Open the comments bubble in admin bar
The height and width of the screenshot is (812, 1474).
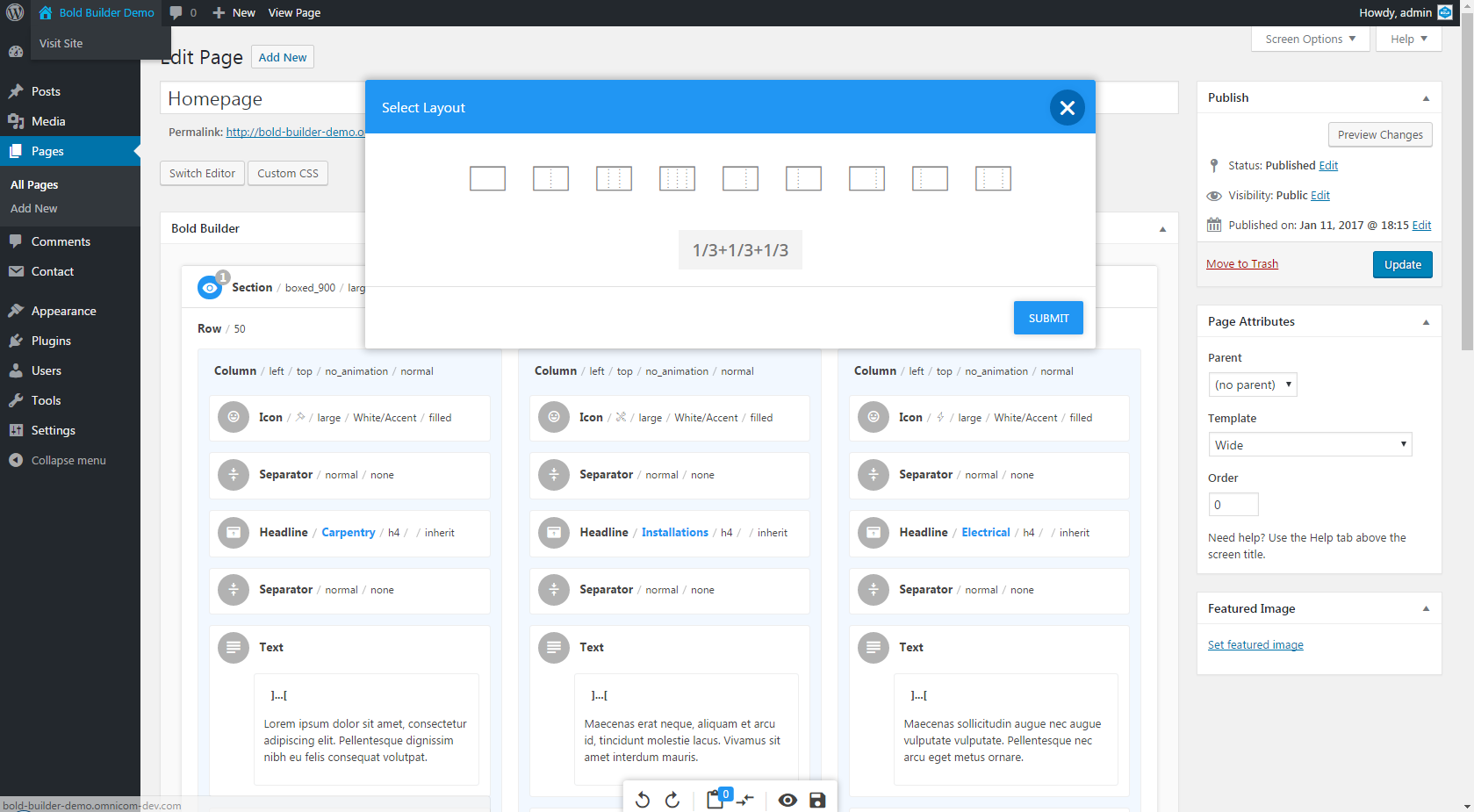183,12
